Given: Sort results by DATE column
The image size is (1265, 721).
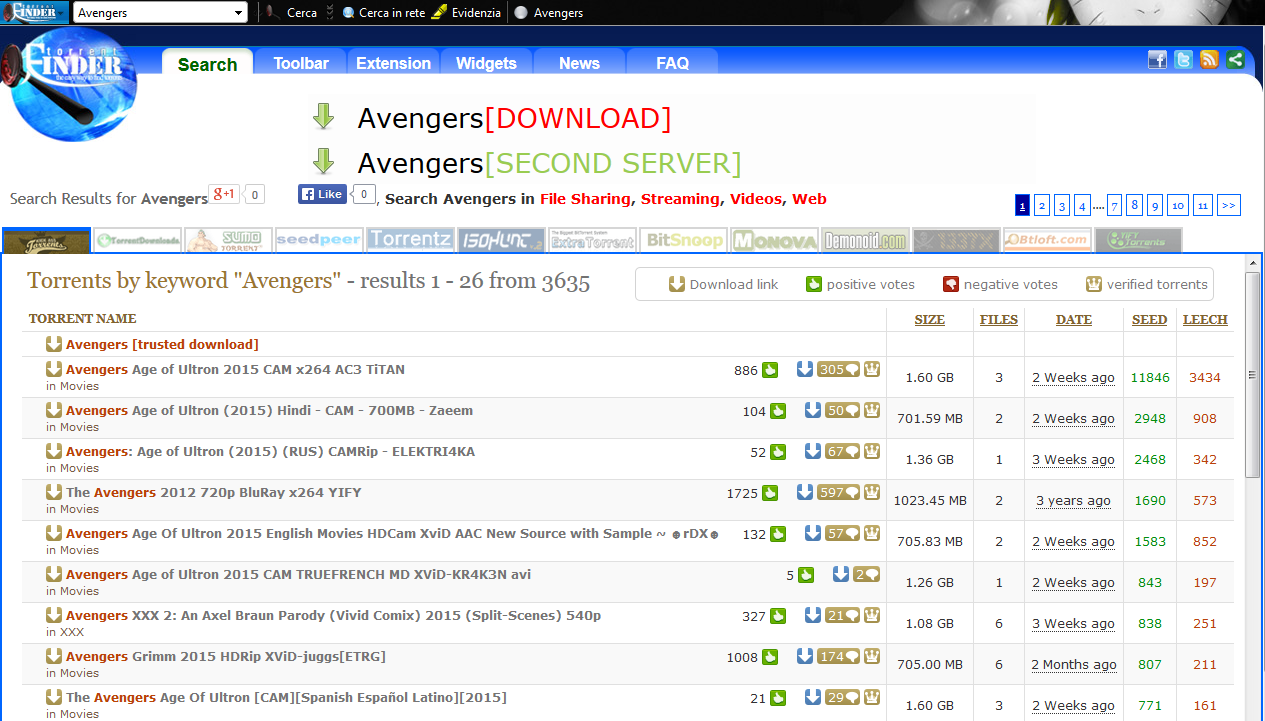Looking at the screenshot, I should point(1073,319).
